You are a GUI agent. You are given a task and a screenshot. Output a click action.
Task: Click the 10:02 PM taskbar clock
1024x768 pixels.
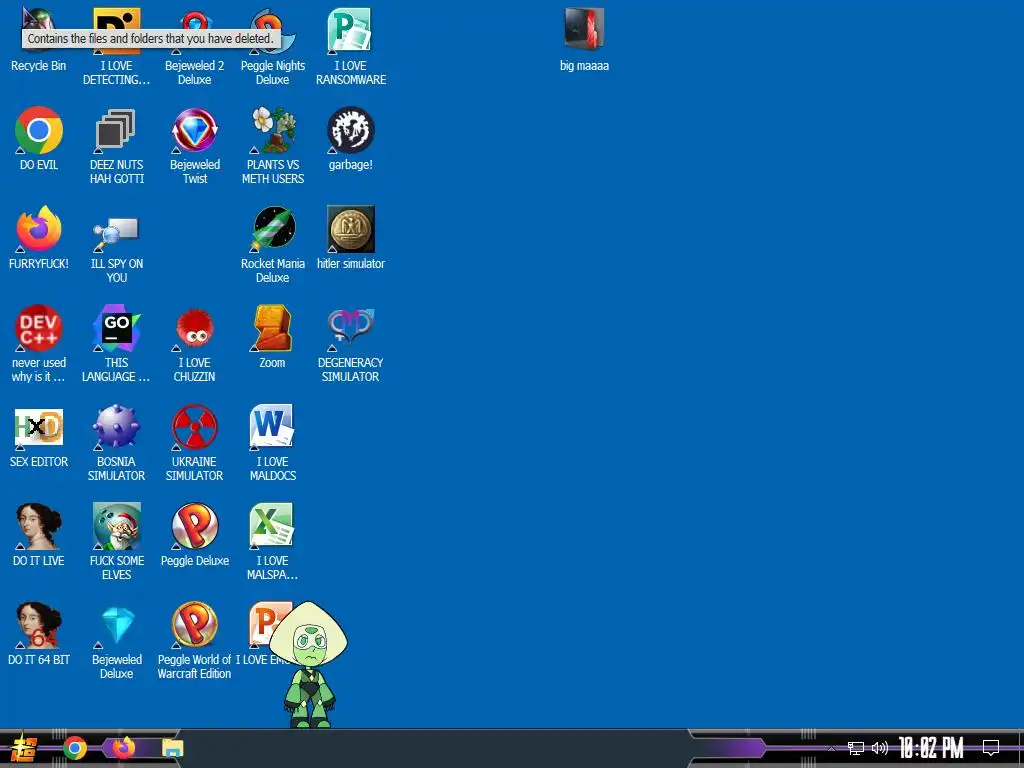click(x=931, y=748)
